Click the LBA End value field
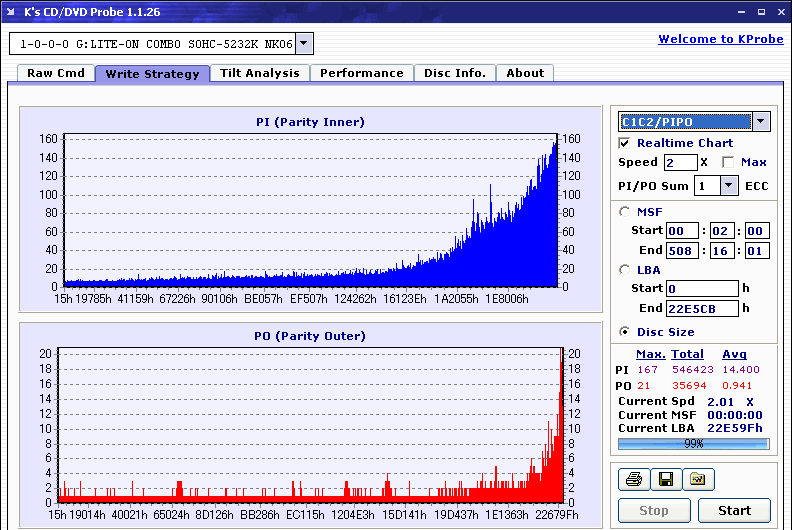792x530 pixels. (702, 308)
